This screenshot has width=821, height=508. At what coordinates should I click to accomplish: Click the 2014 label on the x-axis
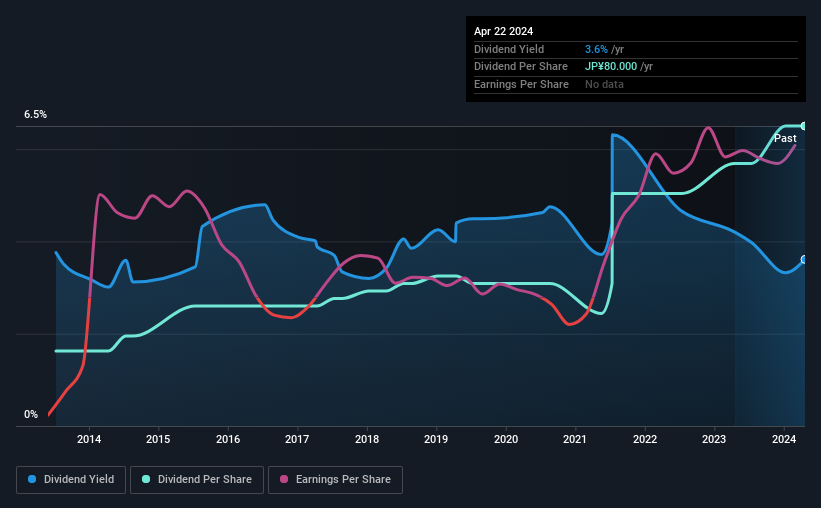89,439
